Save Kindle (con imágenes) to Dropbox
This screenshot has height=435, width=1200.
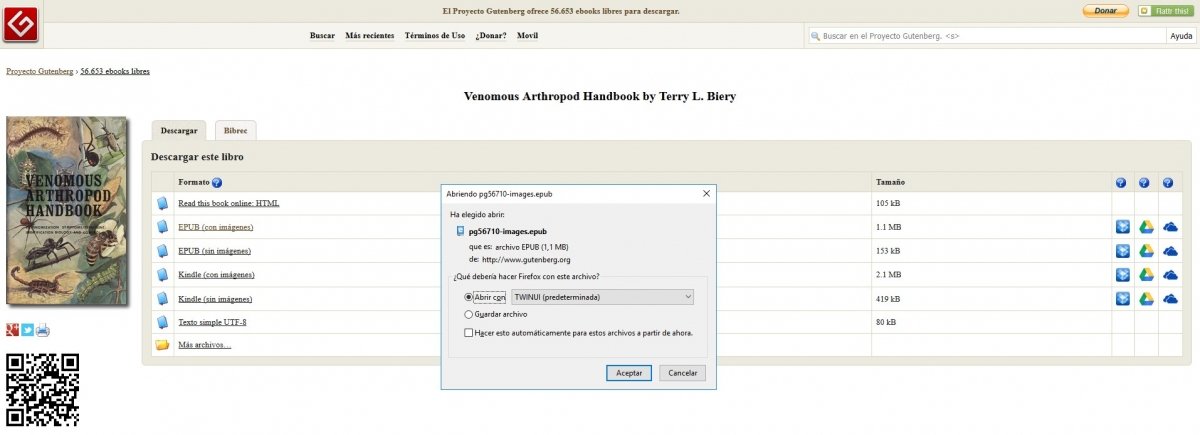pyautogui.click(x=1122, y=274)
